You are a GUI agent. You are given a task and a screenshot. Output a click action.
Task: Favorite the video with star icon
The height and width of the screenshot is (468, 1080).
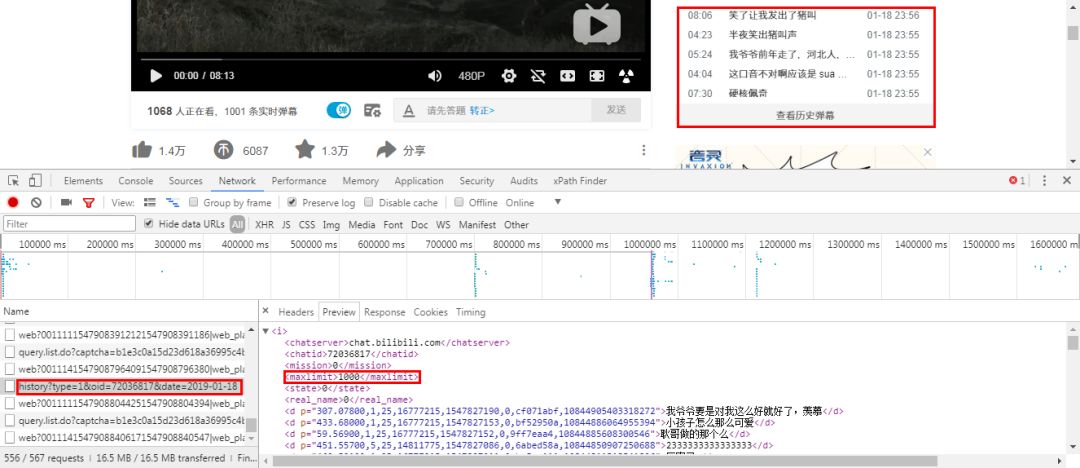[304, 150]
